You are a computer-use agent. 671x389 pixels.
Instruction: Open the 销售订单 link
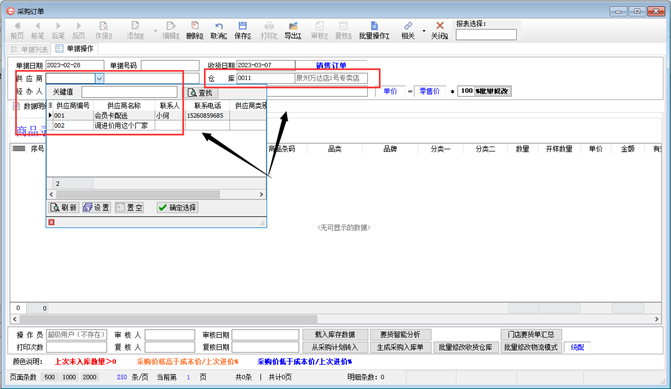tap(331, 65)
